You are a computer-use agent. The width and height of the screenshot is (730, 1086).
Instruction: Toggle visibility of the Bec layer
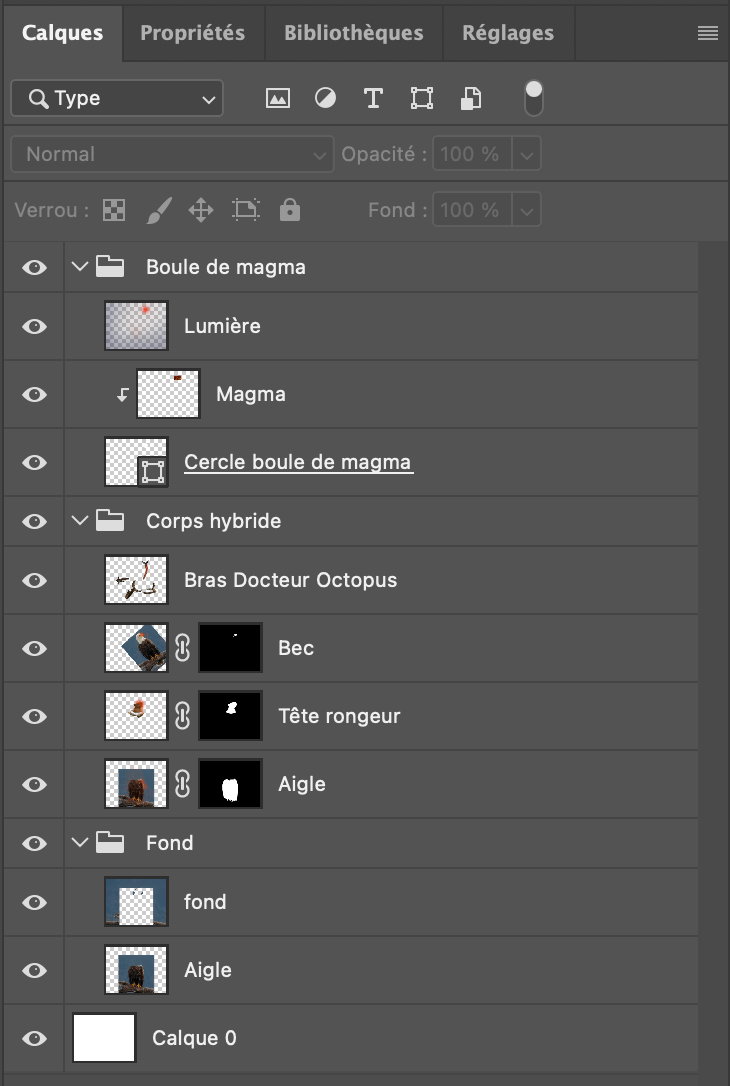coord(33,648)
